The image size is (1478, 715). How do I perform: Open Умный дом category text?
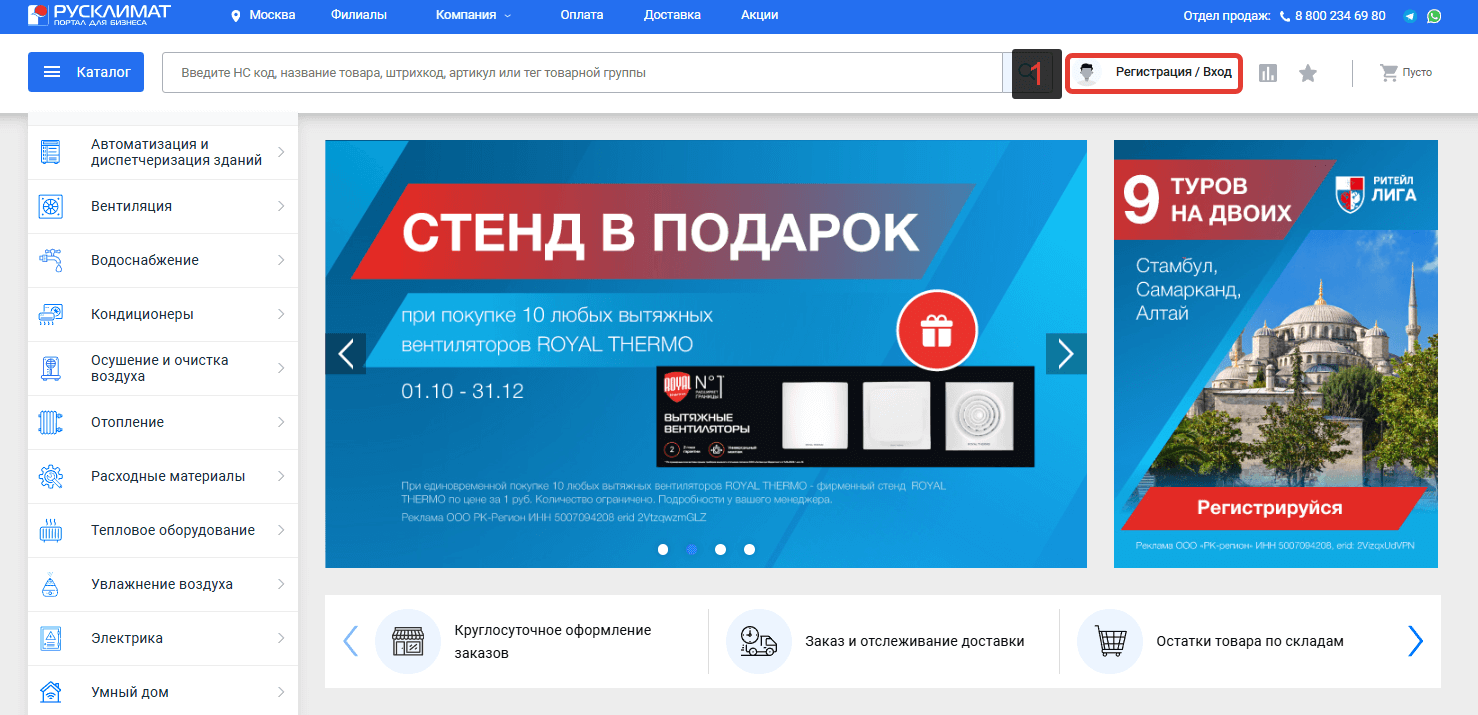click(x=130, y=692)
